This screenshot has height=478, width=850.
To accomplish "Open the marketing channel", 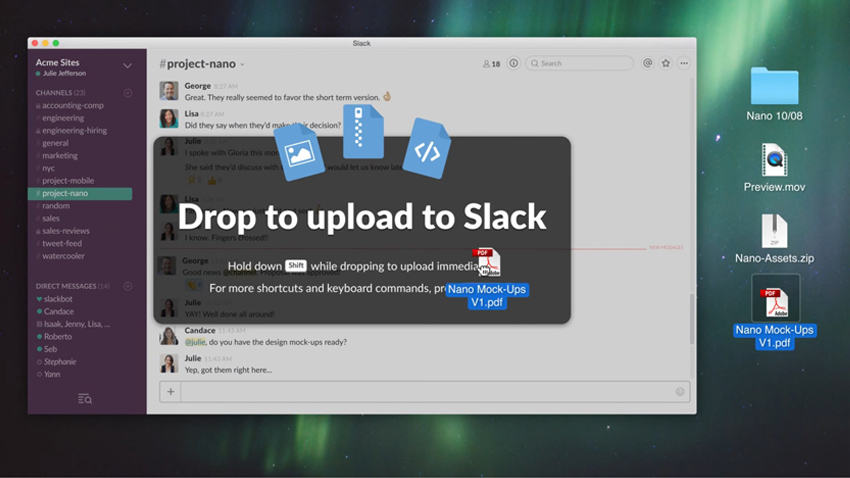I will pos(60,156).
